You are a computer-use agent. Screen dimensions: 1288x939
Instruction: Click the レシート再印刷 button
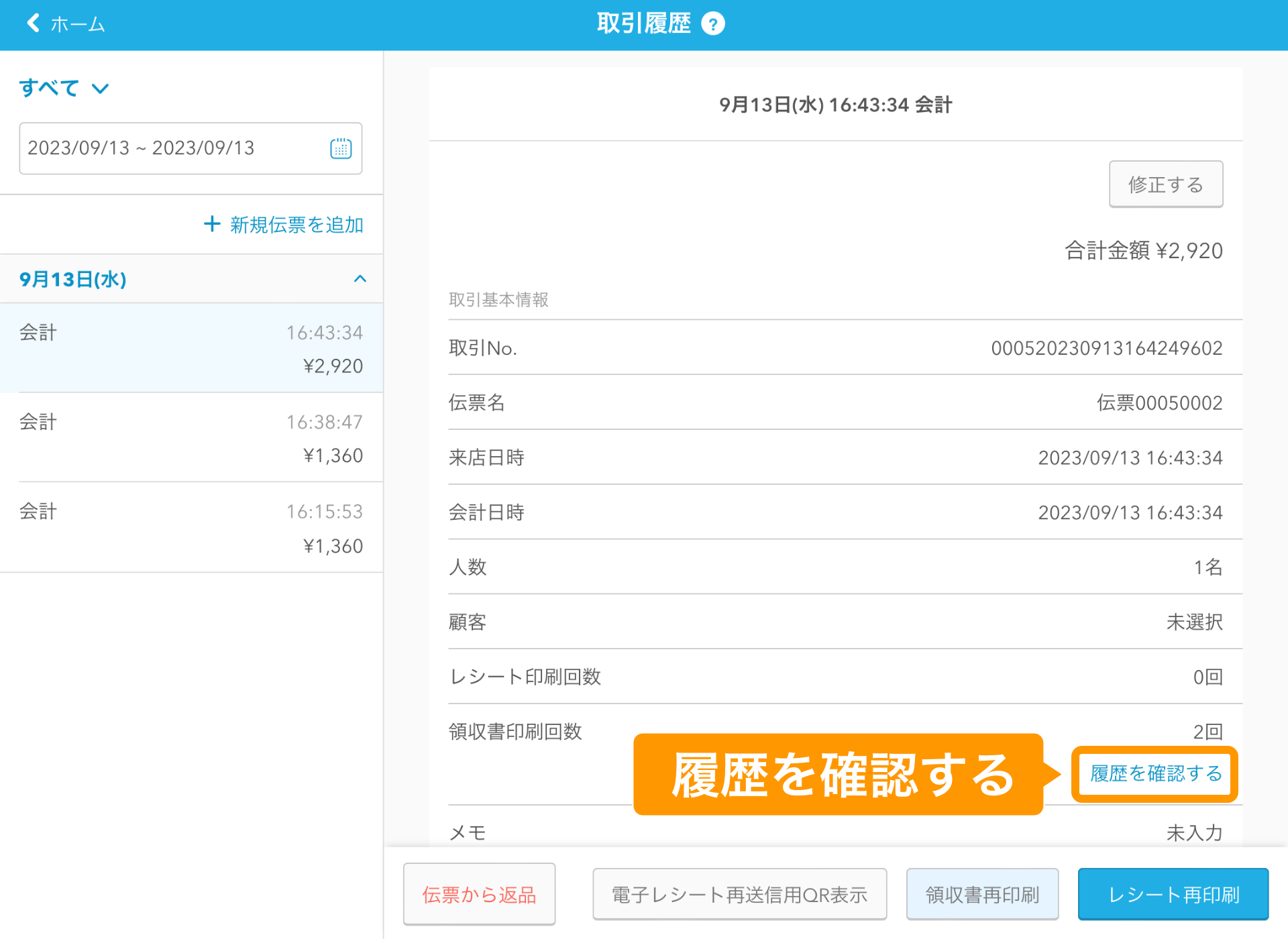pos(1173,895)
